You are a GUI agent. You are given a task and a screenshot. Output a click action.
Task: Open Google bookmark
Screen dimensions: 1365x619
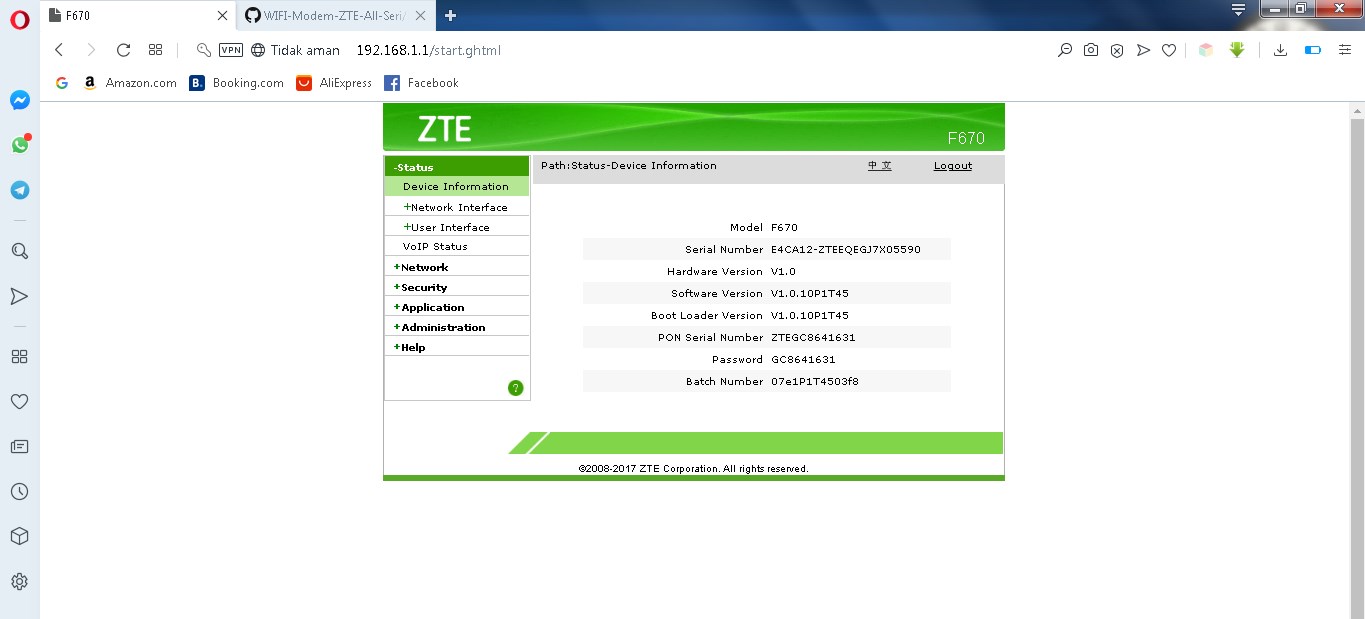[62, 83]
